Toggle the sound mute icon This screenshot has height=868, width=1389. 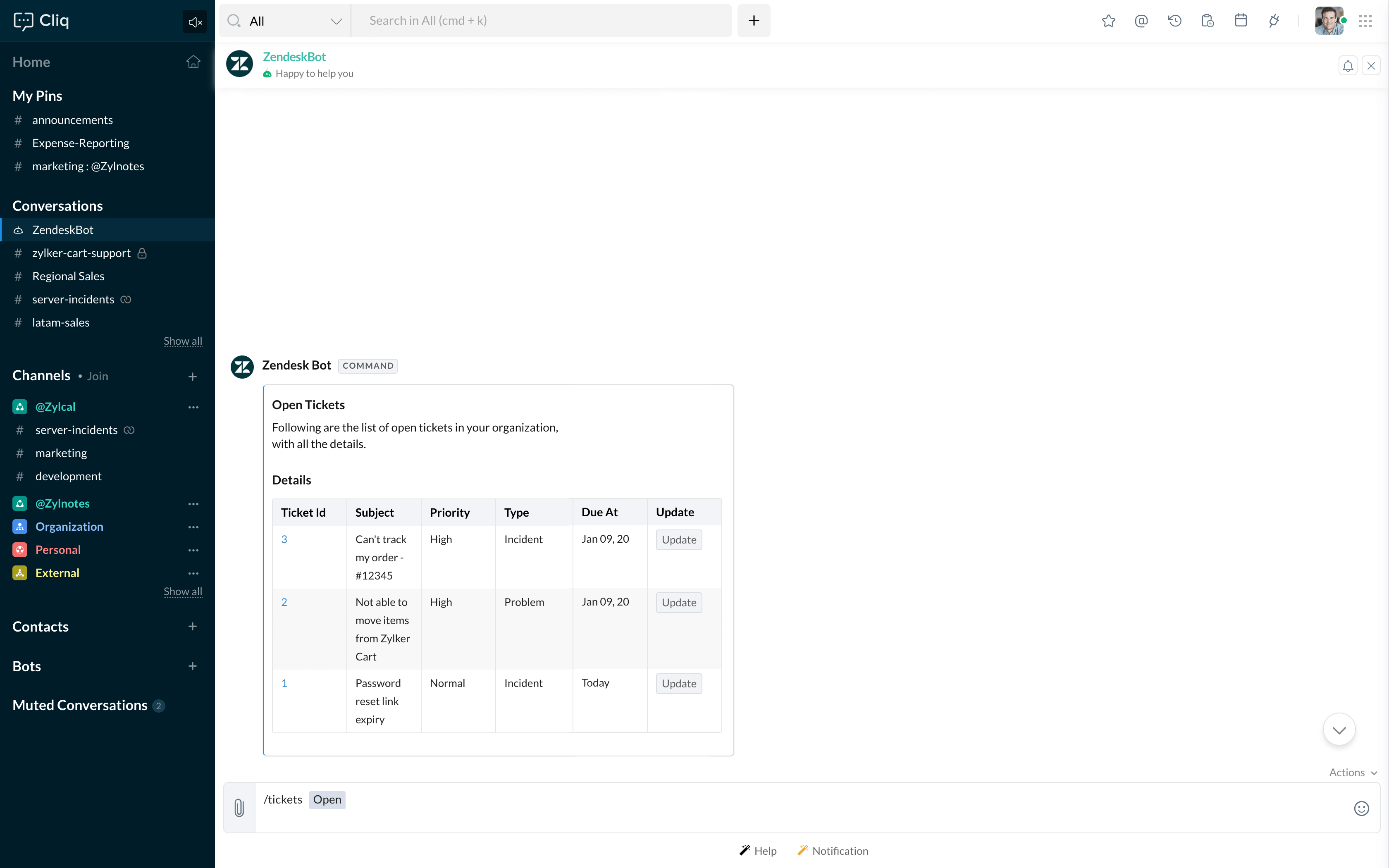pos(195,21)
